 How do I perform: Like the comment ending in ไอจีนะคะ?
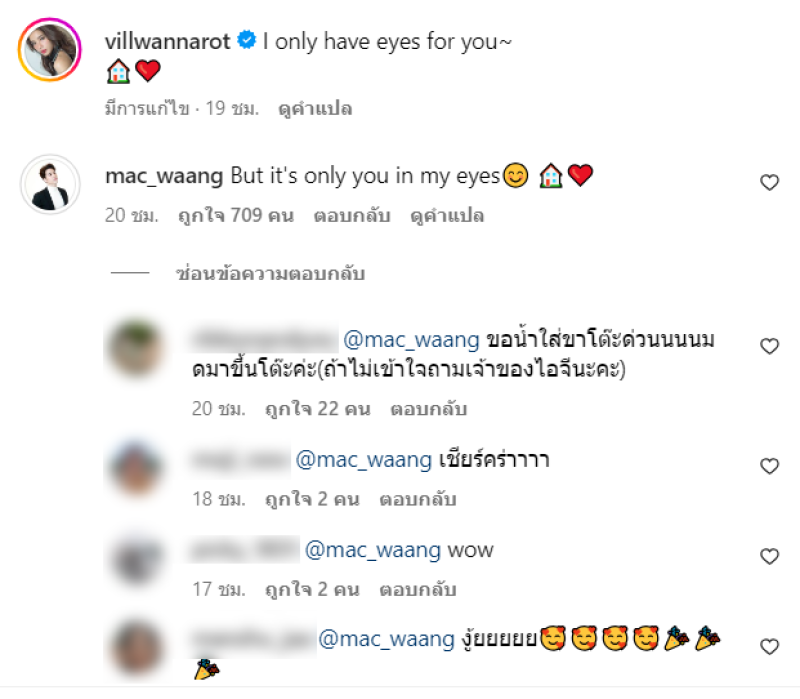coord(769,346)
